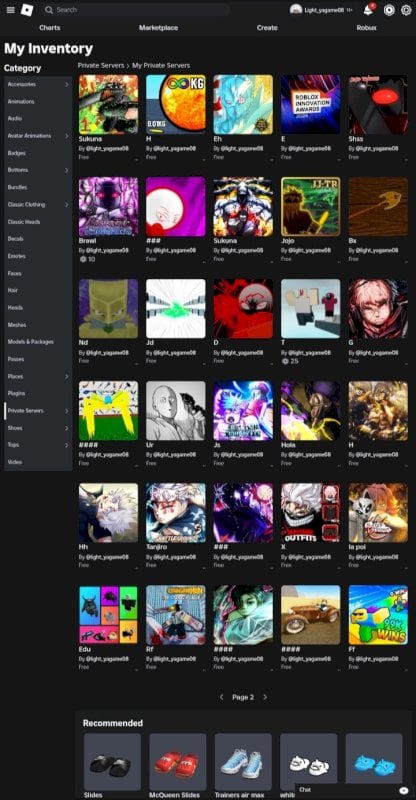Open the notifications bell
Image resolution: width=416 pixels, height=800 pixels.
coord(368,10)
